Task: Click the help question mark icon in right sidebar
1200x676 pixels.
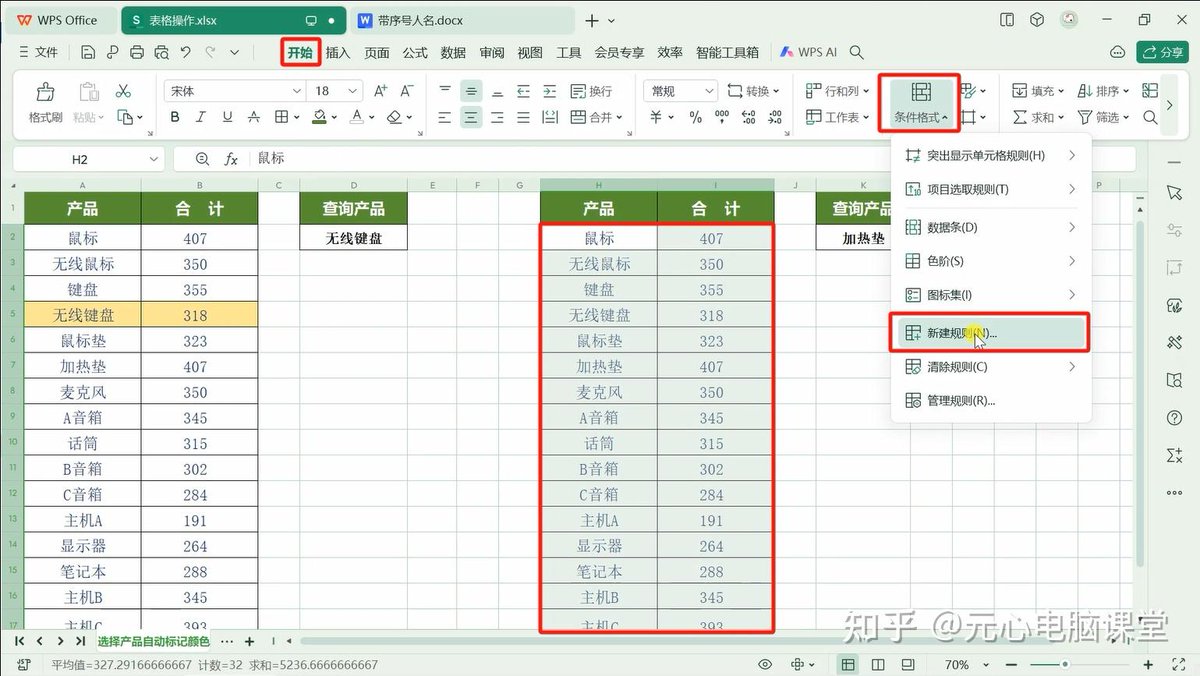Action: [1175, 418]
